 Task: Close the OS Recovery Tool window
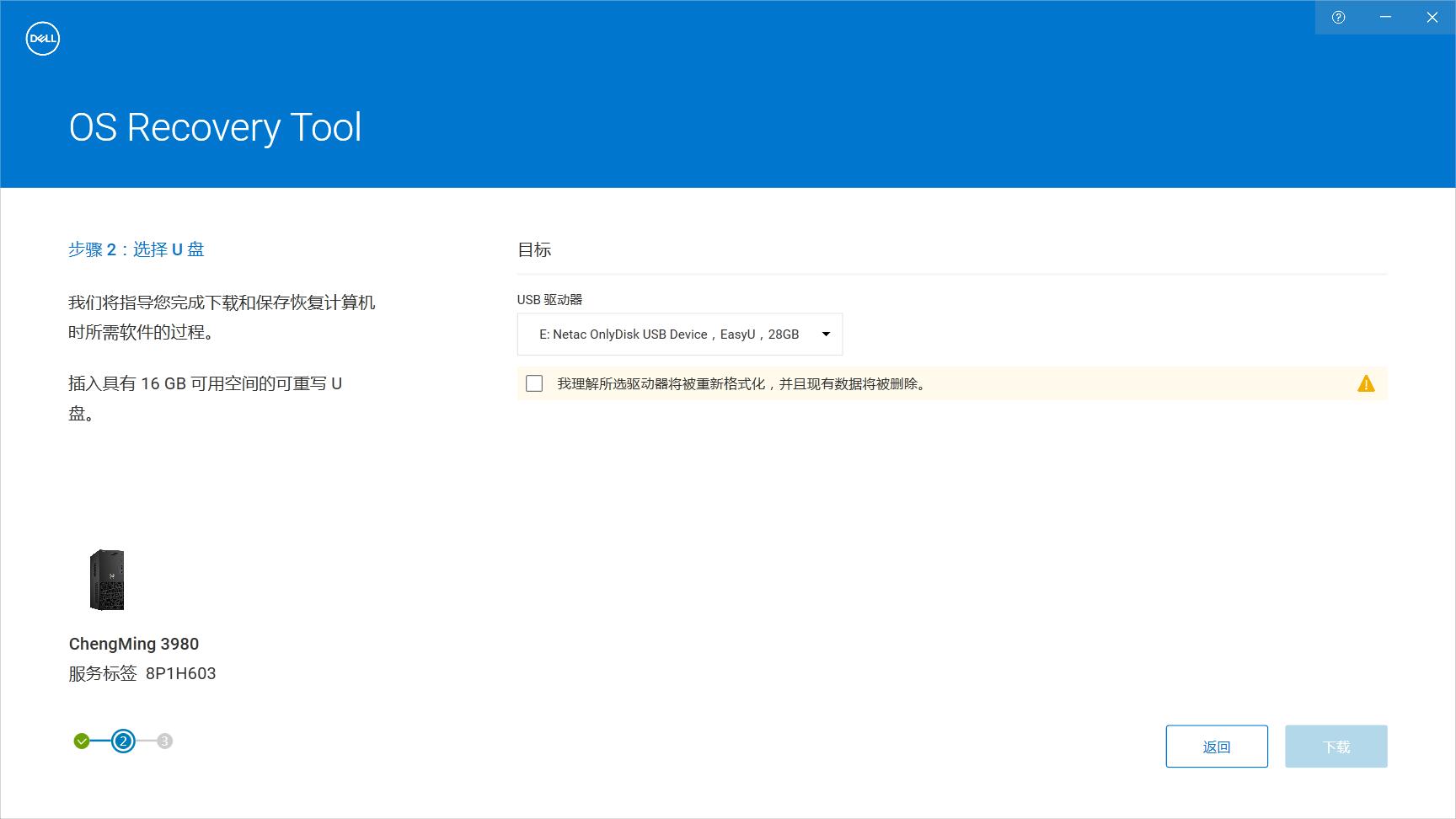pyautogui.click(x=1432, y=18)
